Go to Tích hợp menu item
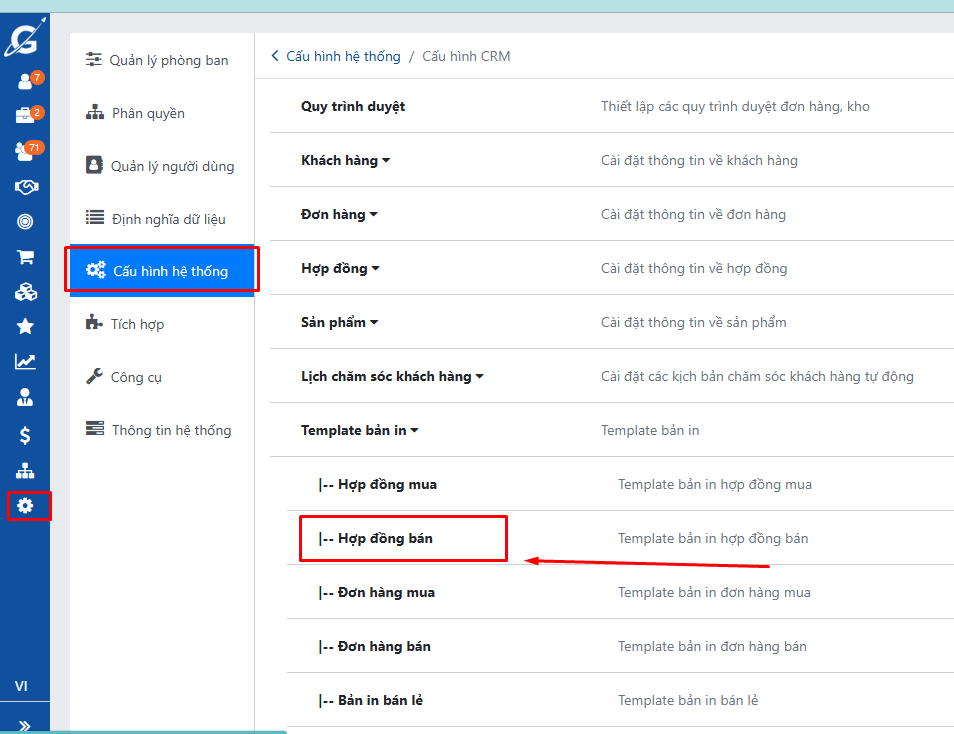The height and width of the screenshot is (734, 954). pyautogui.click(x=137, y=324)
